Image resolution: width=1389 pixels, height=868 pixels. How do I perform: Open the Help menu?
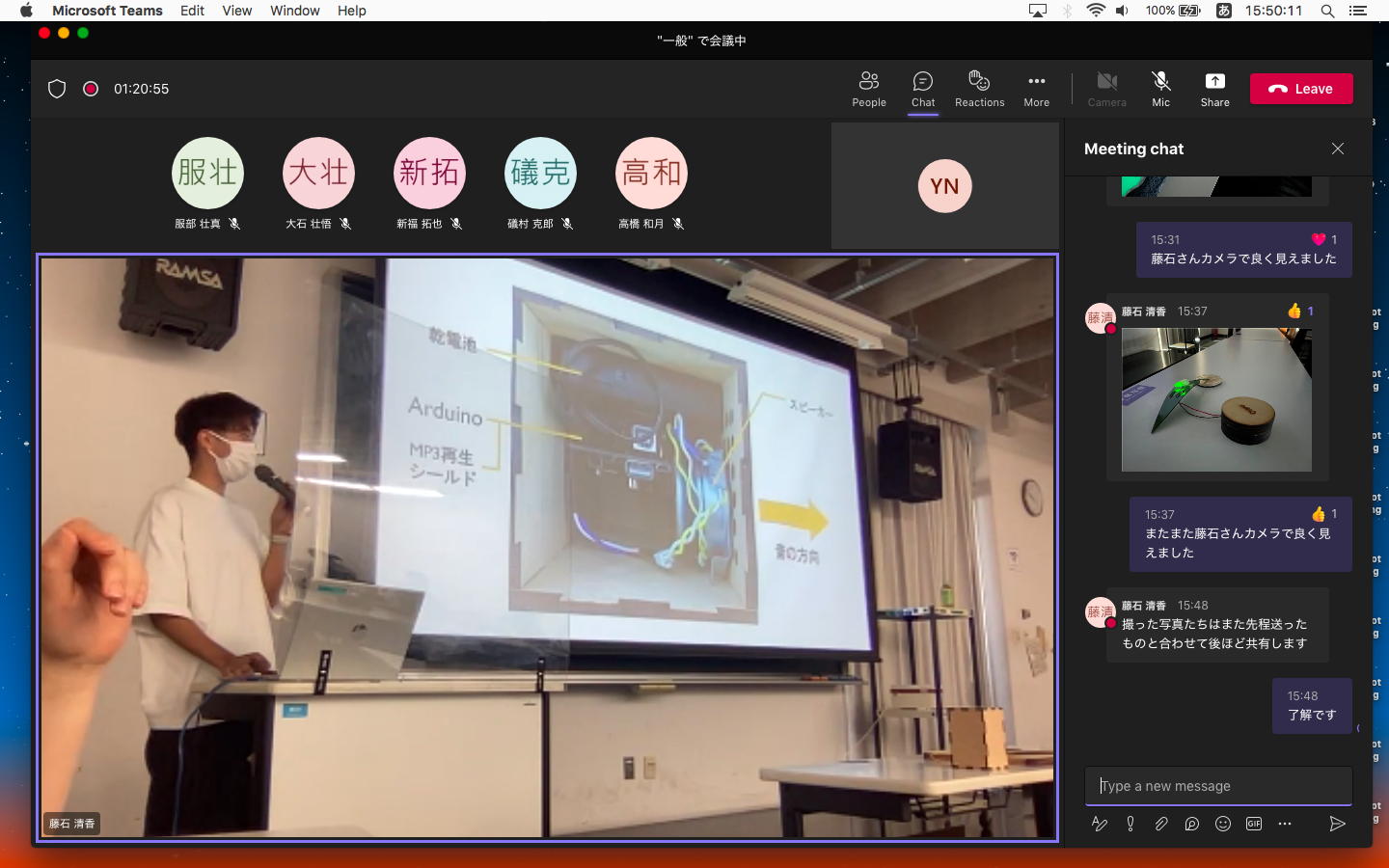tap(351, 11)
